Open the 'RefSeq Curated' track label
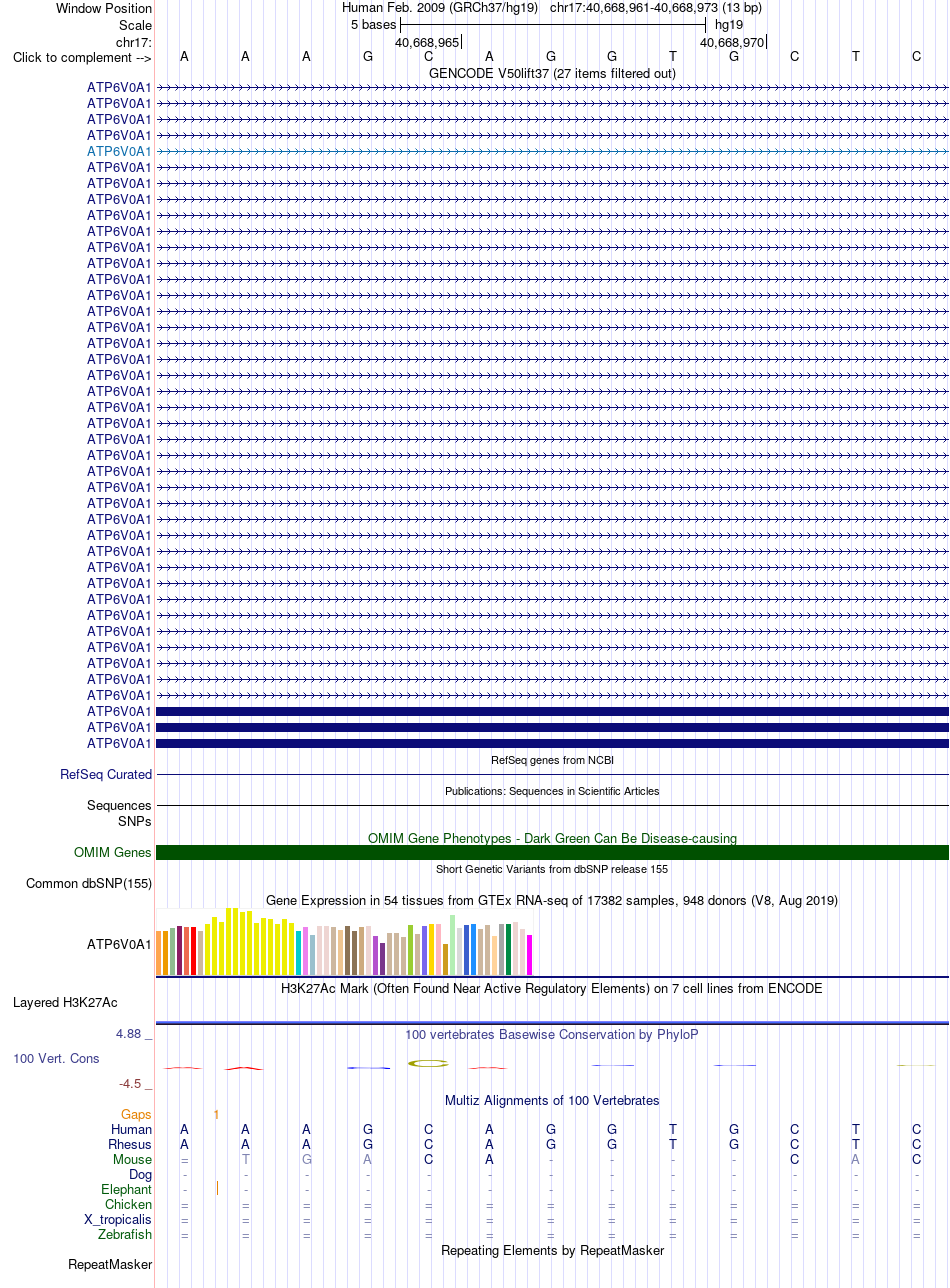 click(x=106, y=775)
